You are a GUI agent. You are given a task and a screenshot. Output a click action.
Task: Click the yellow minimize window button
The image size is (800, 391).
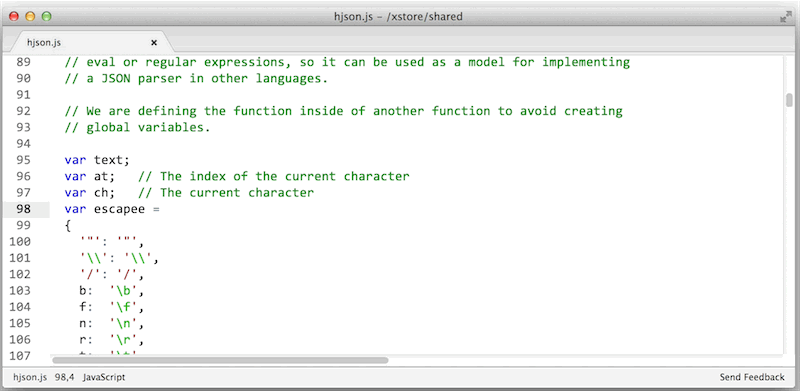30,16
